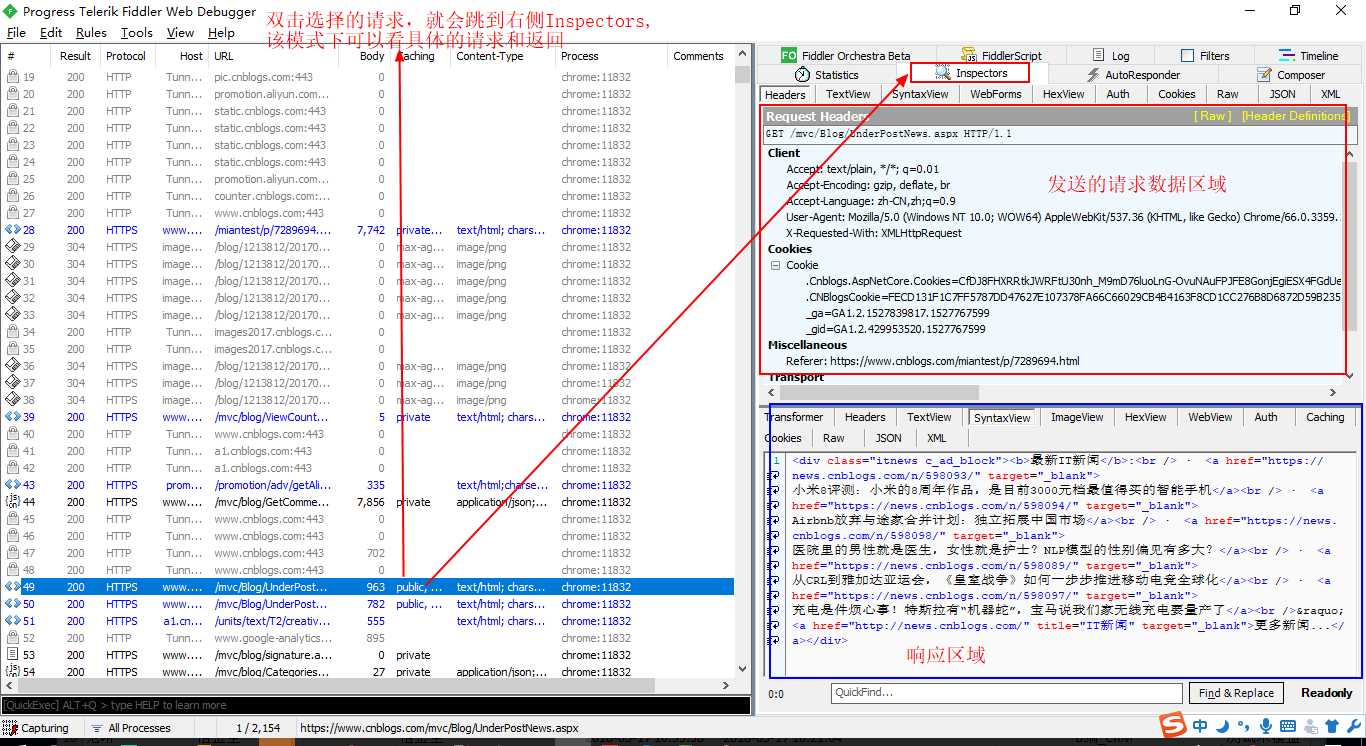Open the Help menu
The height and width of the screenshot is (746, 1366).
[221, 32]
